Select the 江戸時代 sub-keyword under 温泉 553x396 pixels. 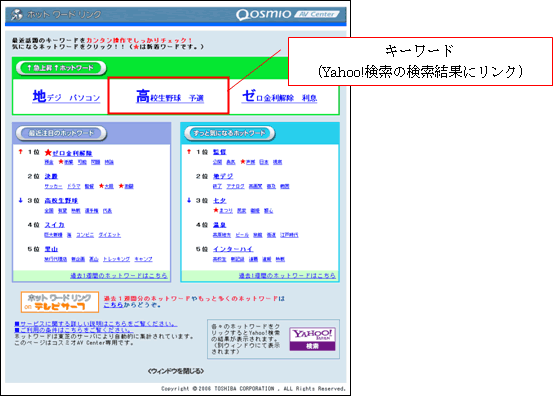289,235
